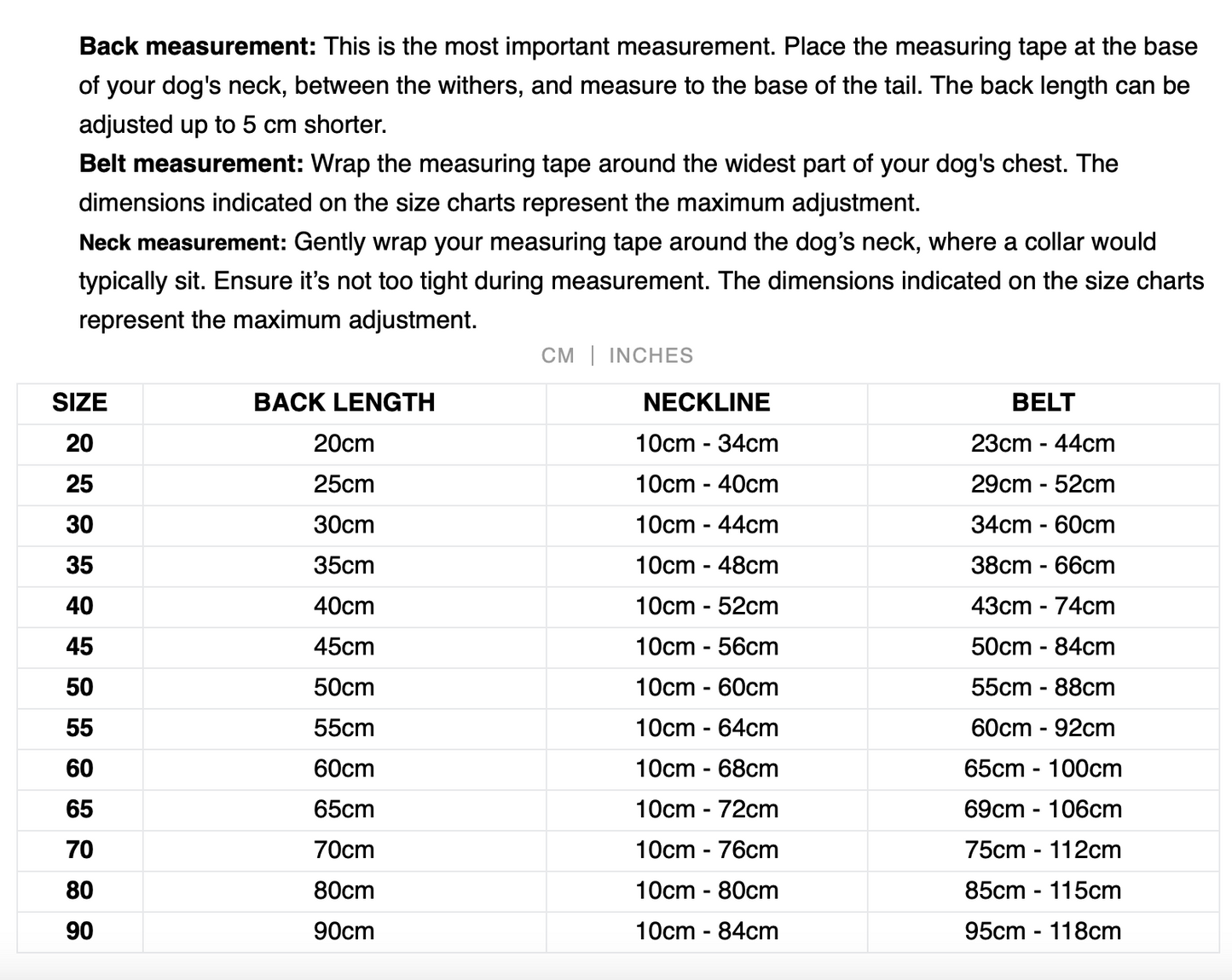Screen dimensions: 1232x980
Task: Select size 20 row label
Action: point(79,443)
